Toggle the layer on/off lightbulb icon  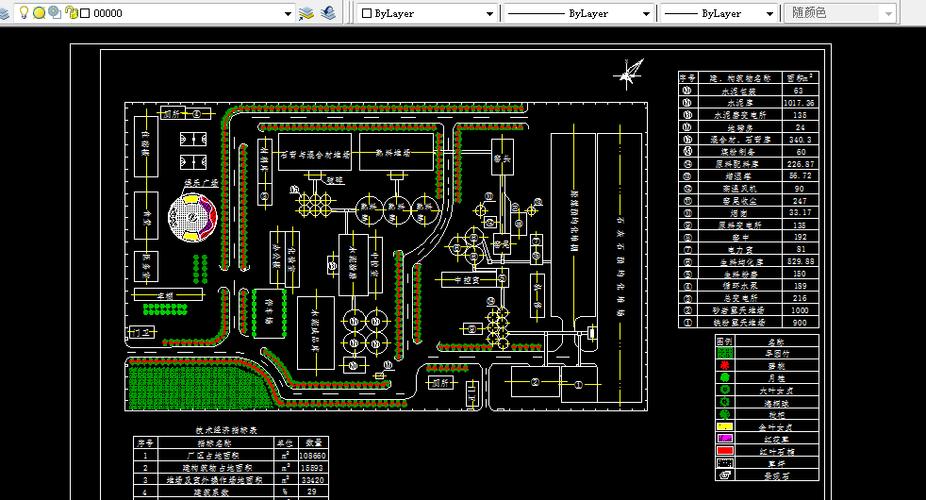pos(24,13)
